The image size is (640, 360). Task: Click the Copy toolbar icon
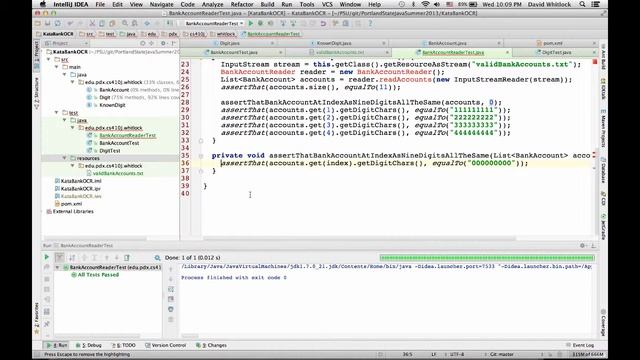click(102, 23)
